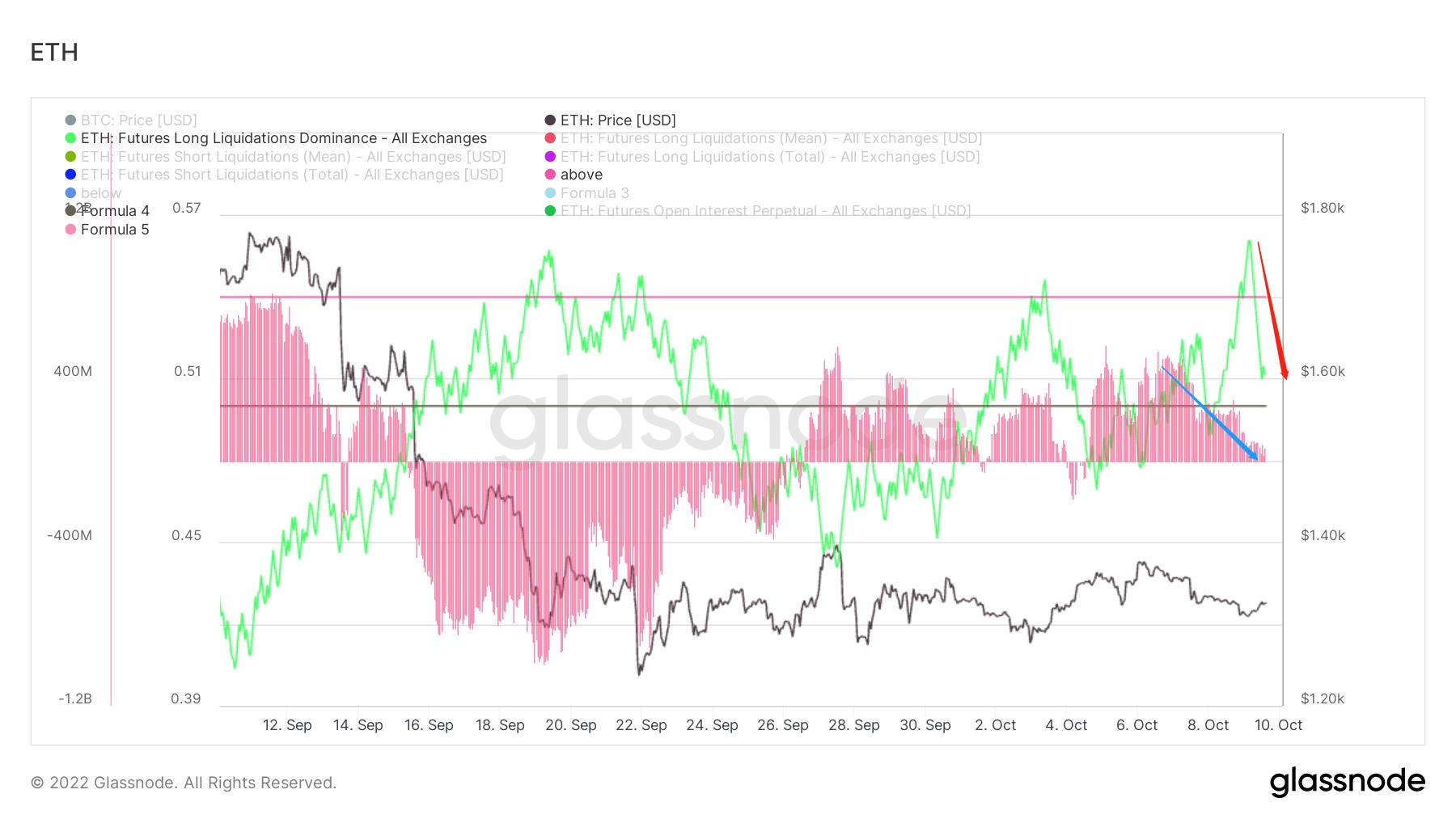Toggle the Formula 4 legend entry
Viewport: 1456px width, 819px height.
pyautogui.click(x=115, y=211)
